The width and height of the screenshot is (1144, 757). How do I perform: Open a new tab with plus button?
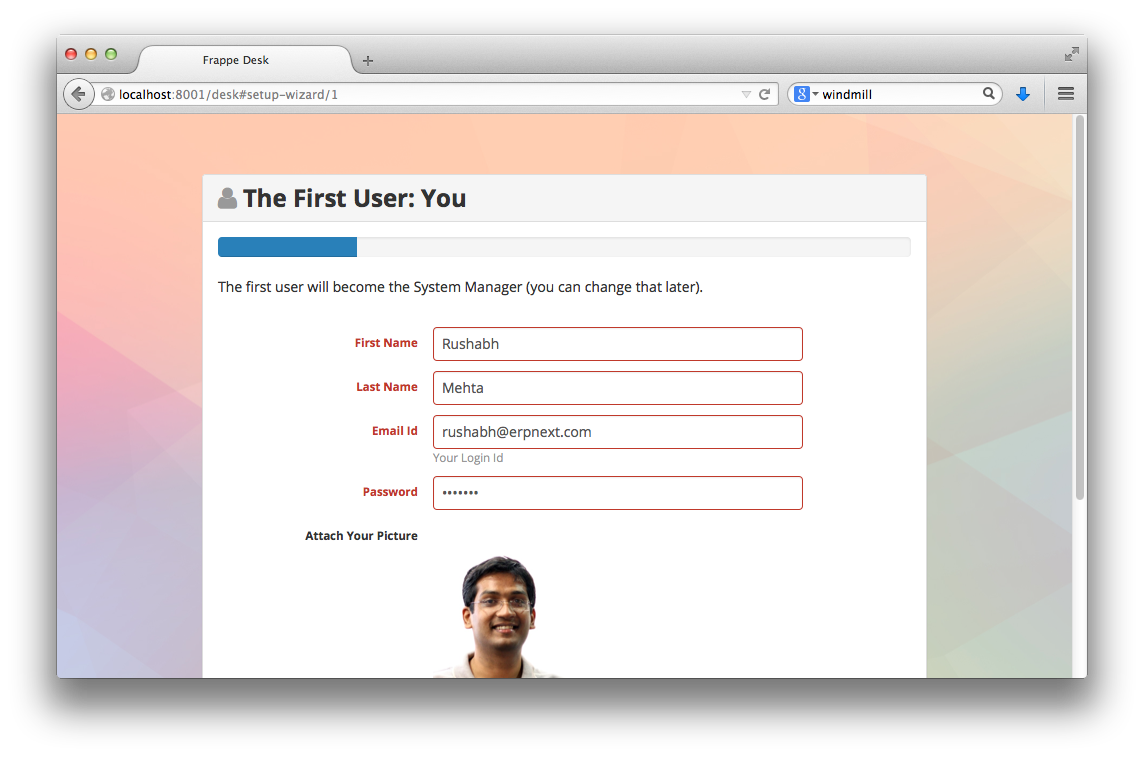(x=368, y=61)
